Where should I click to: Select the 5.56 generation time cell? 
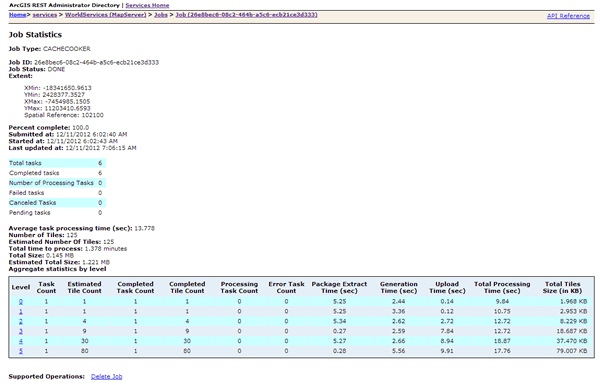[398, 351]
